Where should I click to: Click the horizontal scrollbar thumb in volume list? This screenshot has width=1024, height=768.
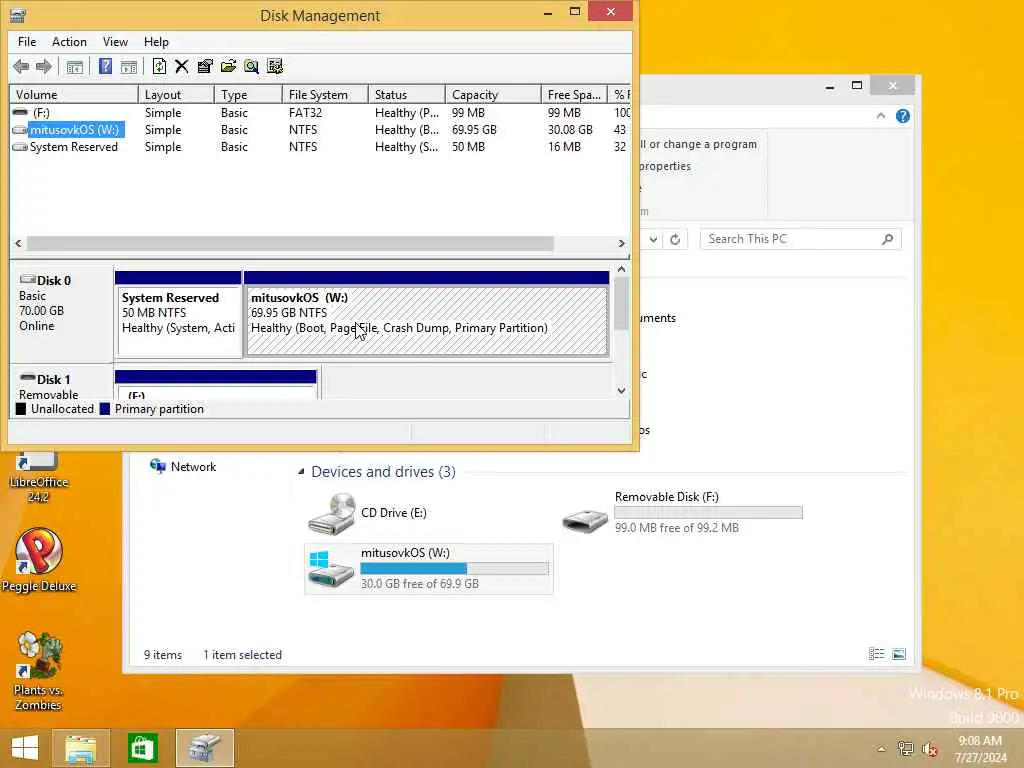(x=290, y=244)
